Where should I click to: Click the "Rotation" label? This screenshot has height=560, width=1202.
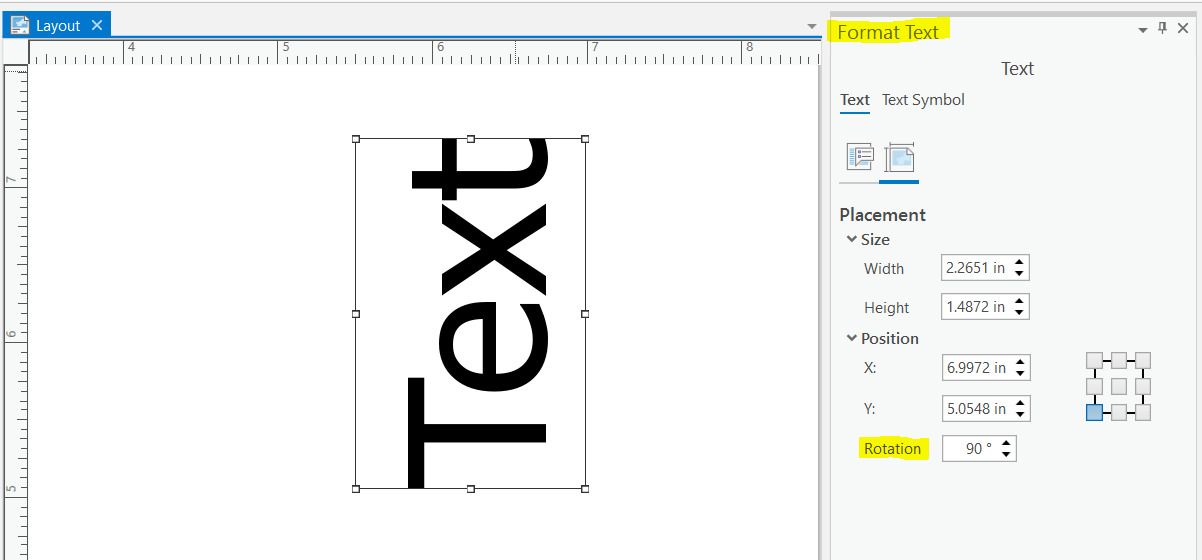click(x=893, y=449)
